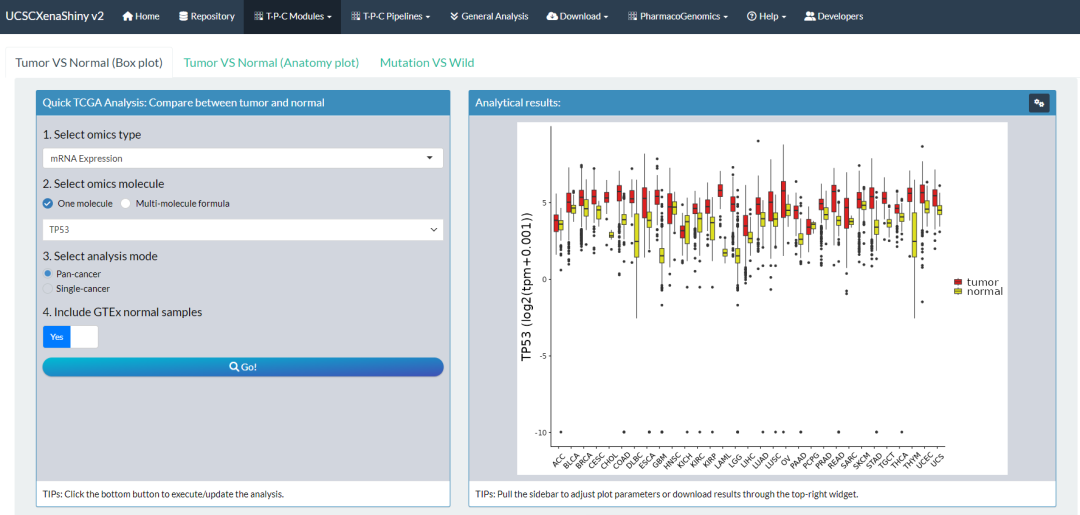
Task: Click the Download cloud icon
Action: pyautogui.click(x=552, y=17)
